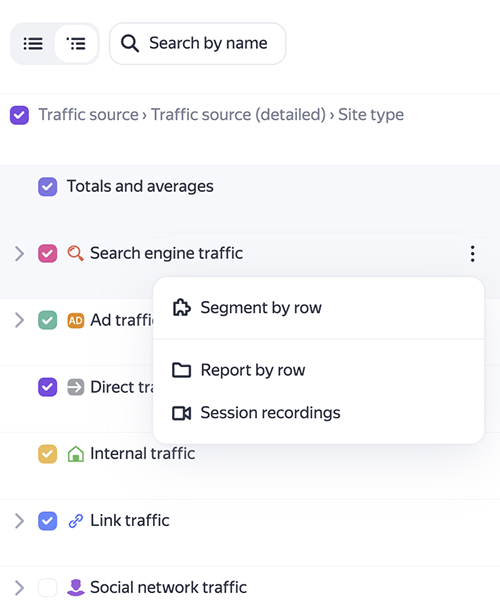
Task: Enable the Social network traffic checkbox
Action: pyautogui.click(x=47, y=587)
